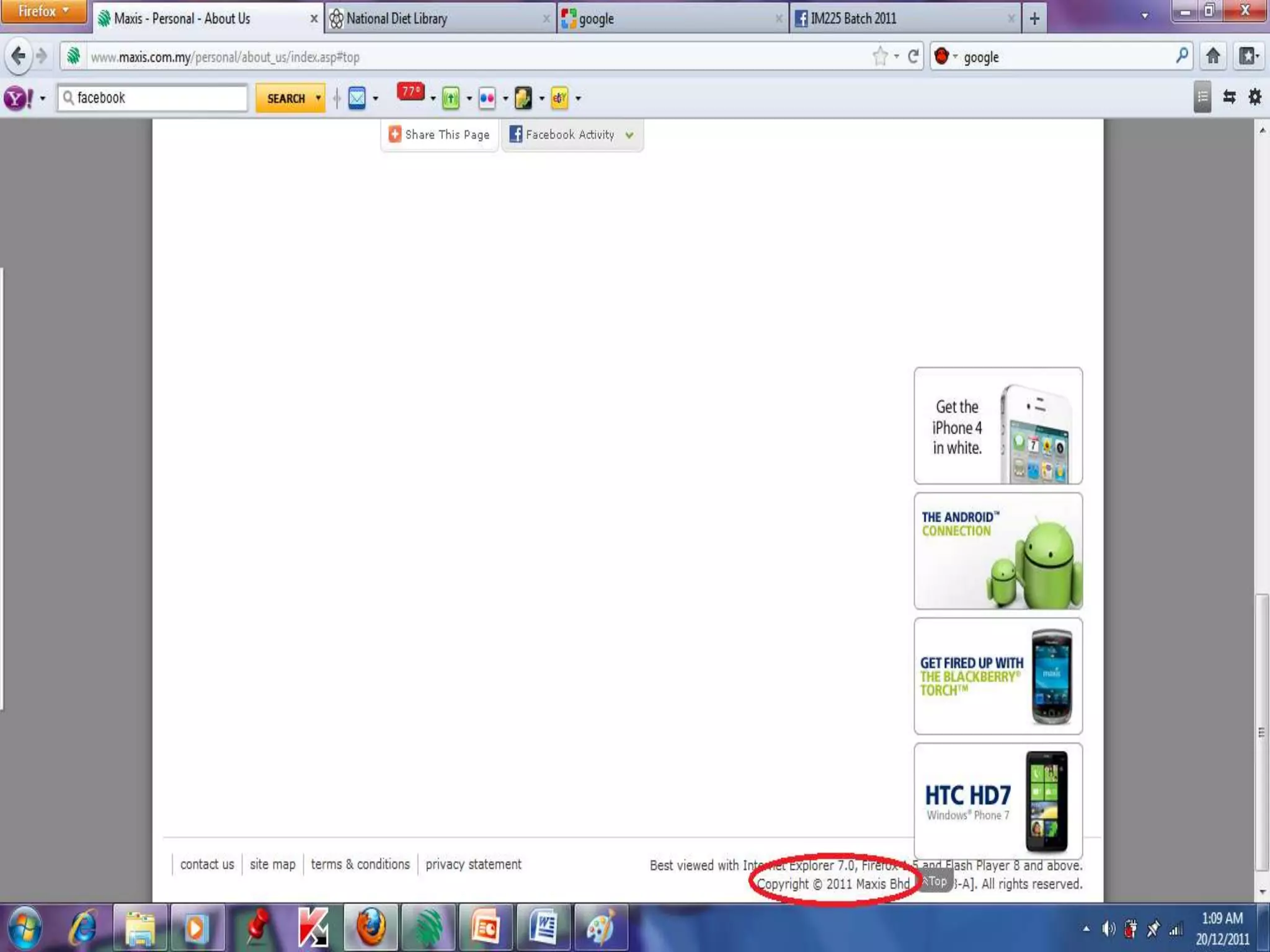Expand the Firefox menu button
Image resolution: width=1270 pixels, height=952 pixels.
click(x=43, y=11)
